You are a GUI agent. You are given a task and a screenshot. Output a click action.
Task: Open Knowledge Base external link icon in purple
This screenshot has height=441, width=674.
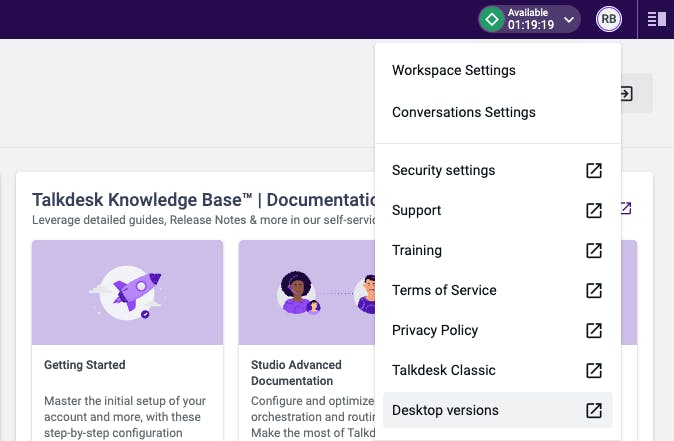click(626, 208)
